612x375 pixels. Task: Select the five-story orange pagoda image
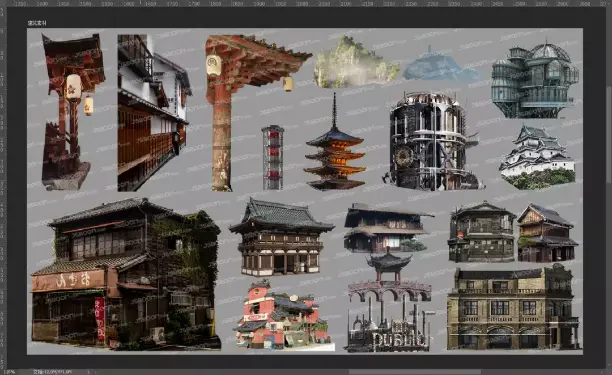pos(335,142)
